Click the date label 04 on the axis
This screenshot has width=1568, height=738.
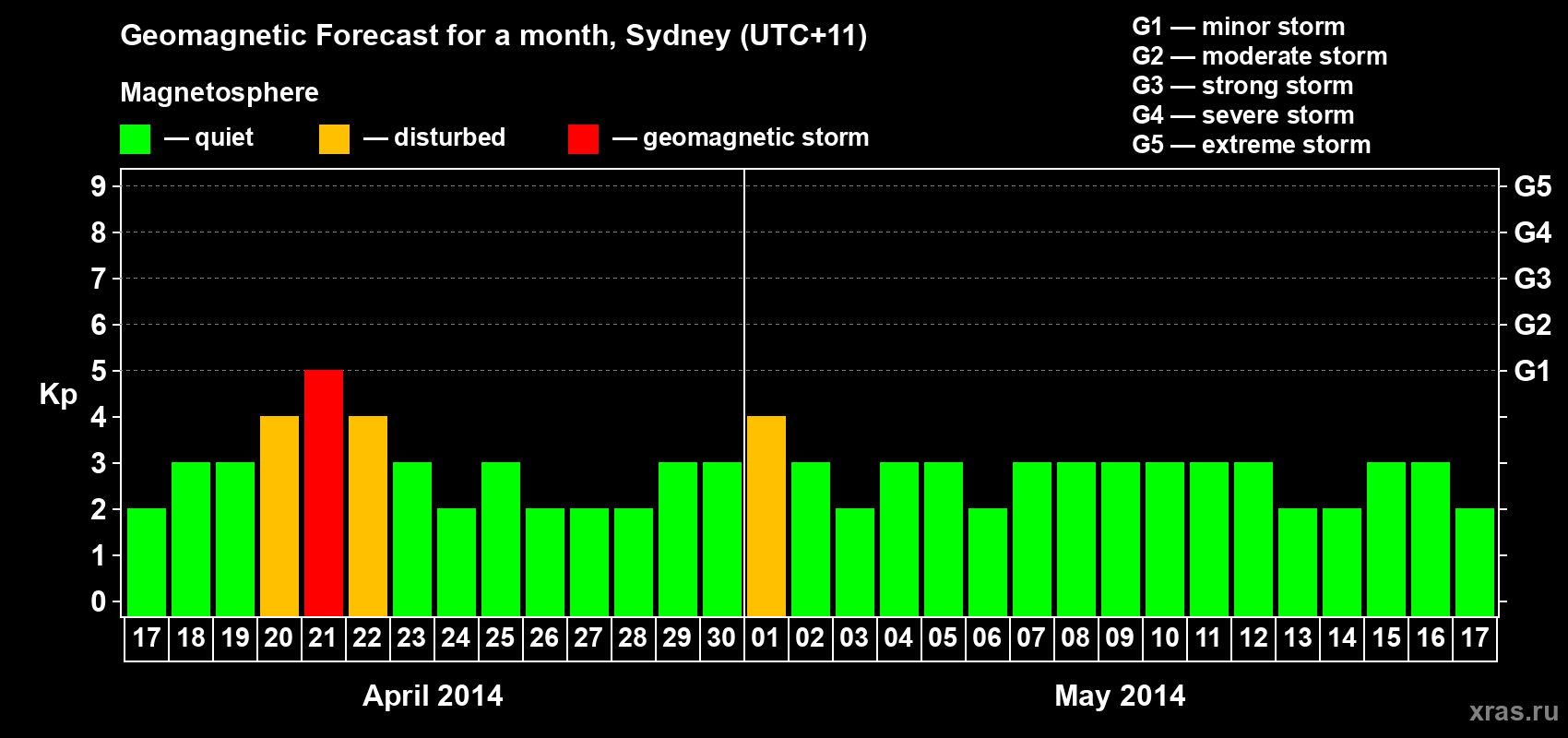(x=898, y=637)
